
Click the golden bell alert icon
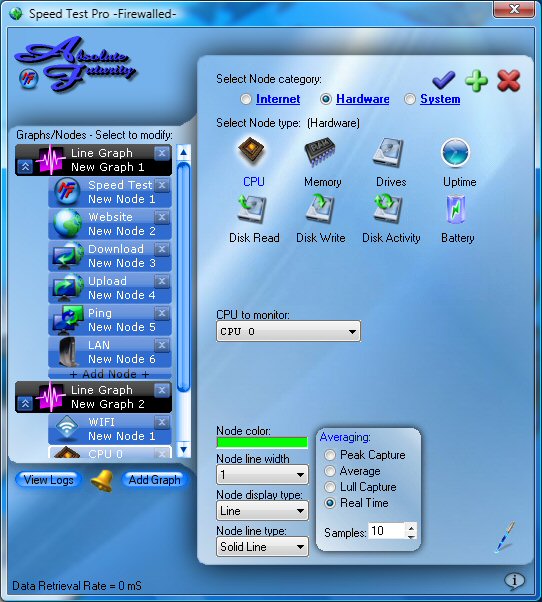pyautogui.click(x=102, y=480)
